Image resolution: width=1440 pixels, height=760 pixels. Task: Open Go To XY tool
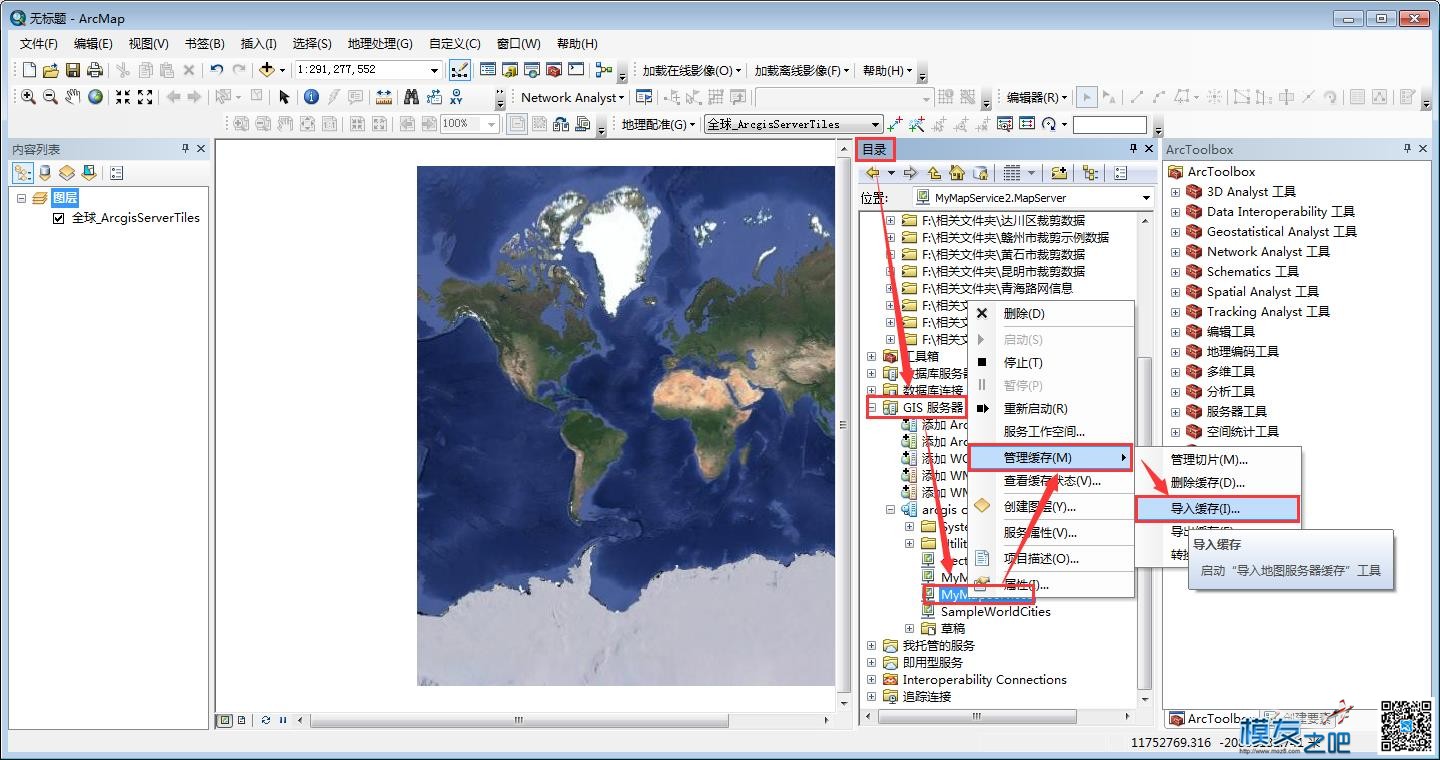(x=457, y=97)
